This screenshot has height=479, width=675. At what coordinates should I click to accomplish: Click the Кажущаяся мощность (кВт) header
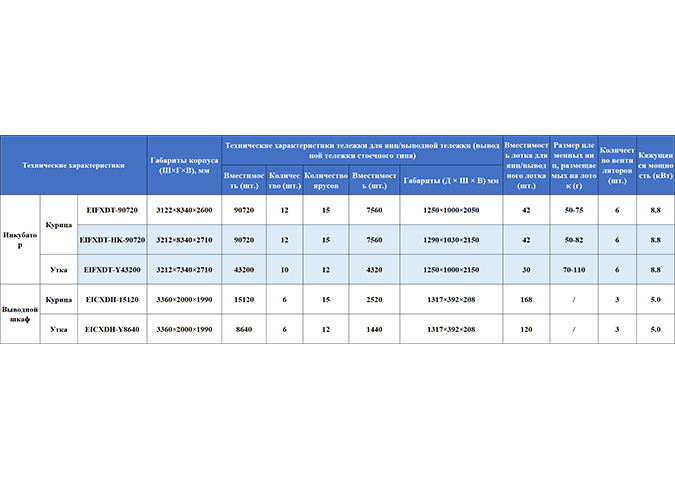[x=656, y=165]
